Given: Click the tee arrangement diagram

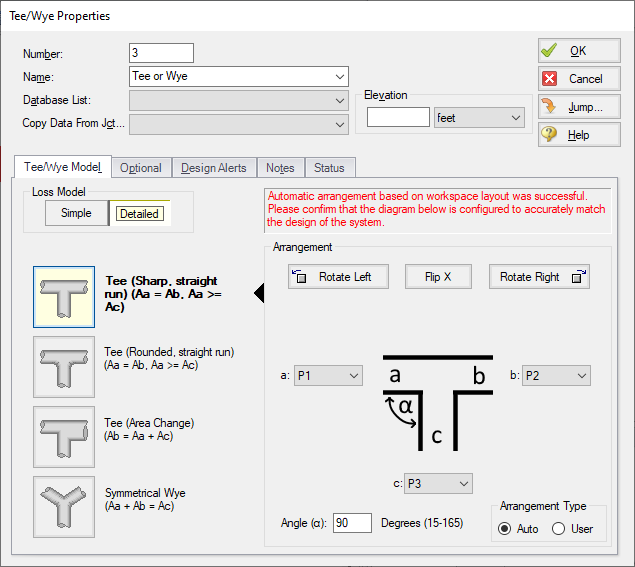Looking at the screenshot, I should pos(438,403).
